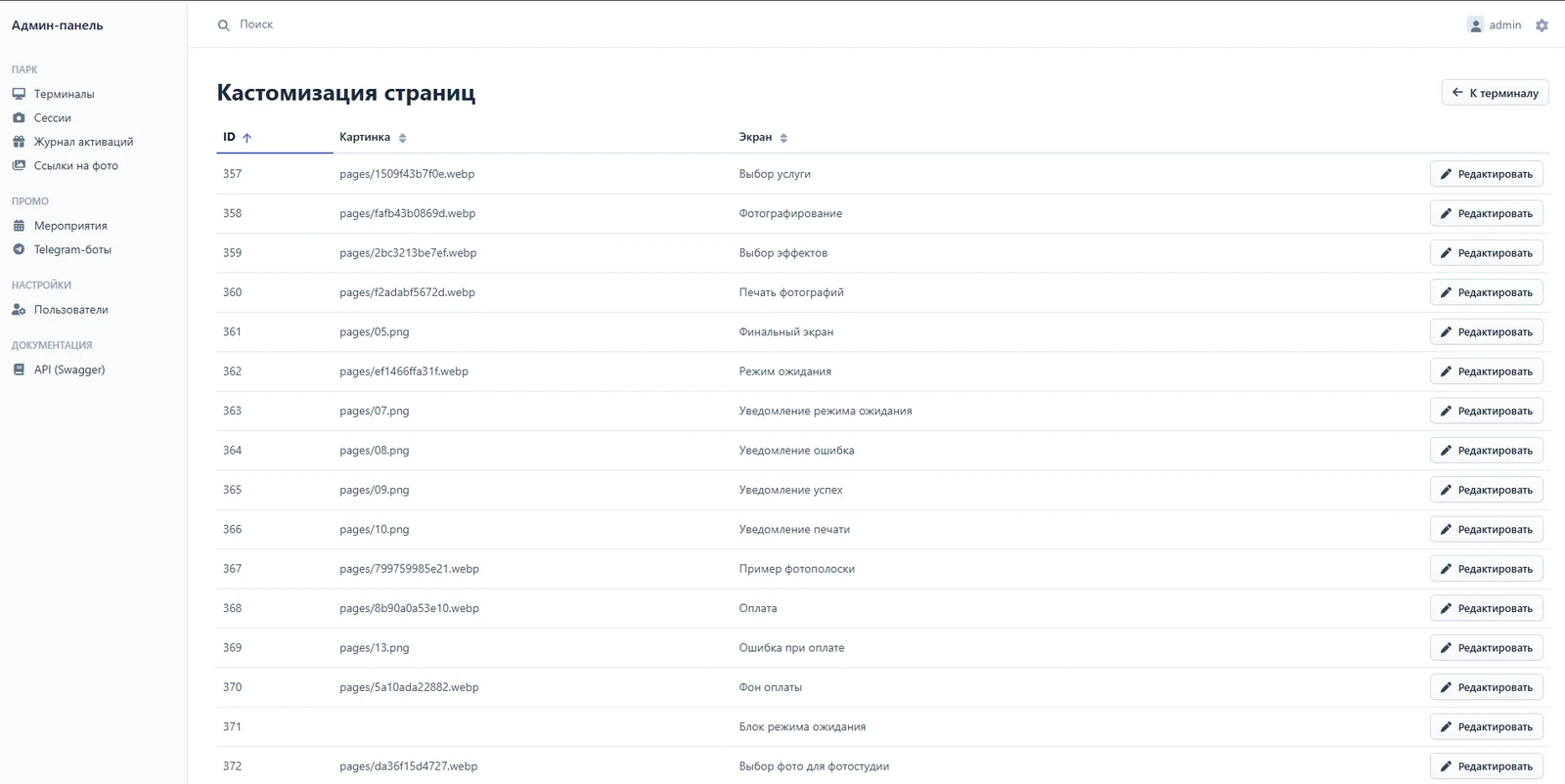This screenshot has width=1565, height=784.
Task: Open settings via the gear icon
Action: [1542, 25]
